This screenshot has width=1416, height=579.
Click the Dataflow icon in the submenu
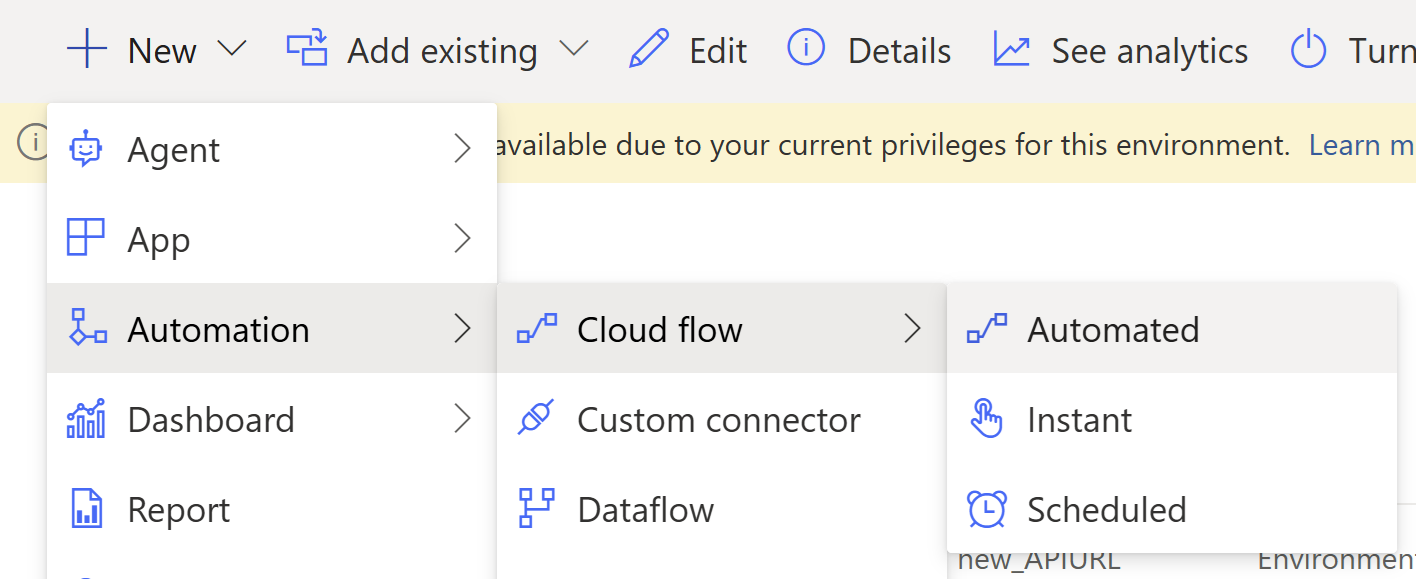pyautogui.click(x=536, y=508)
